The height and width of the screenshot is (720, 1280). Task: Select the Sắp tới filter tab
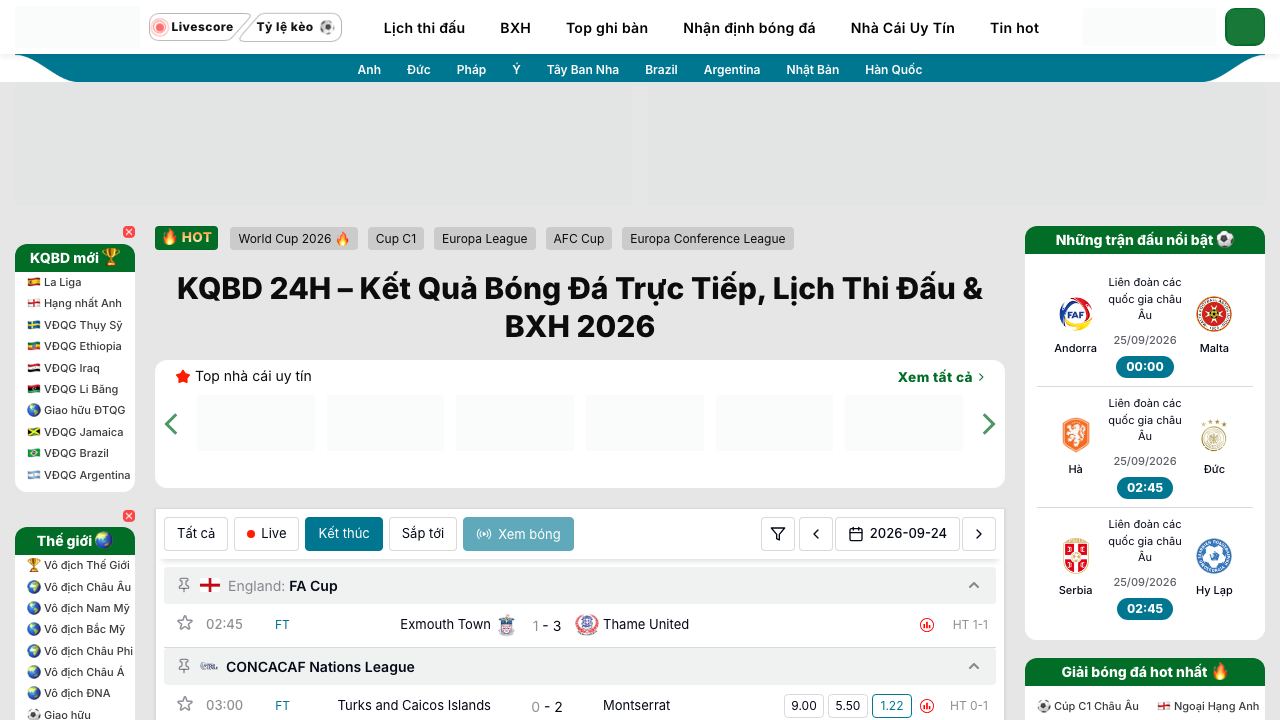pyautogui.click(x=423, y=534)
